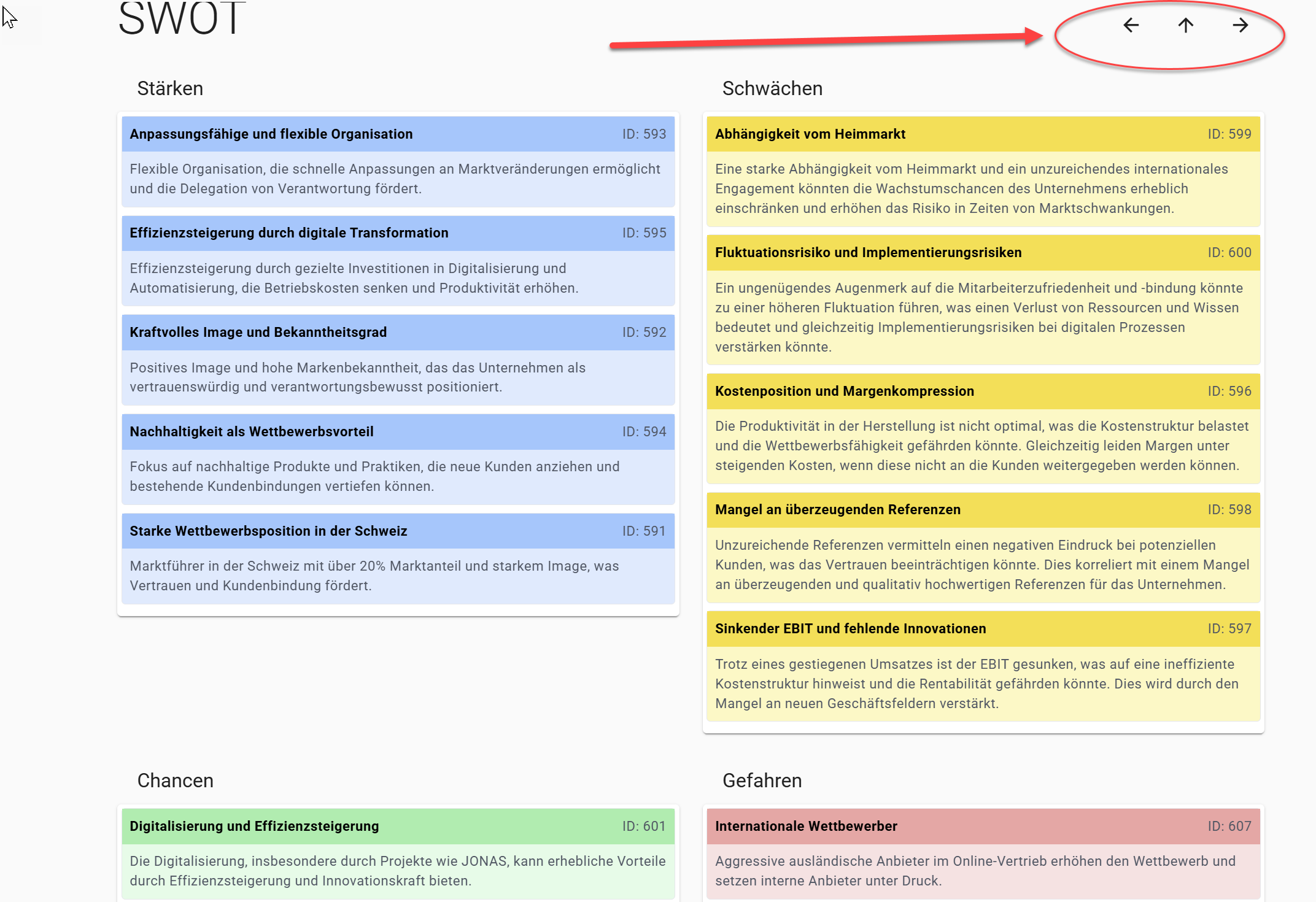Select the Effizienzsteigerung durch digitale Transformation card header

click(288, 233)
